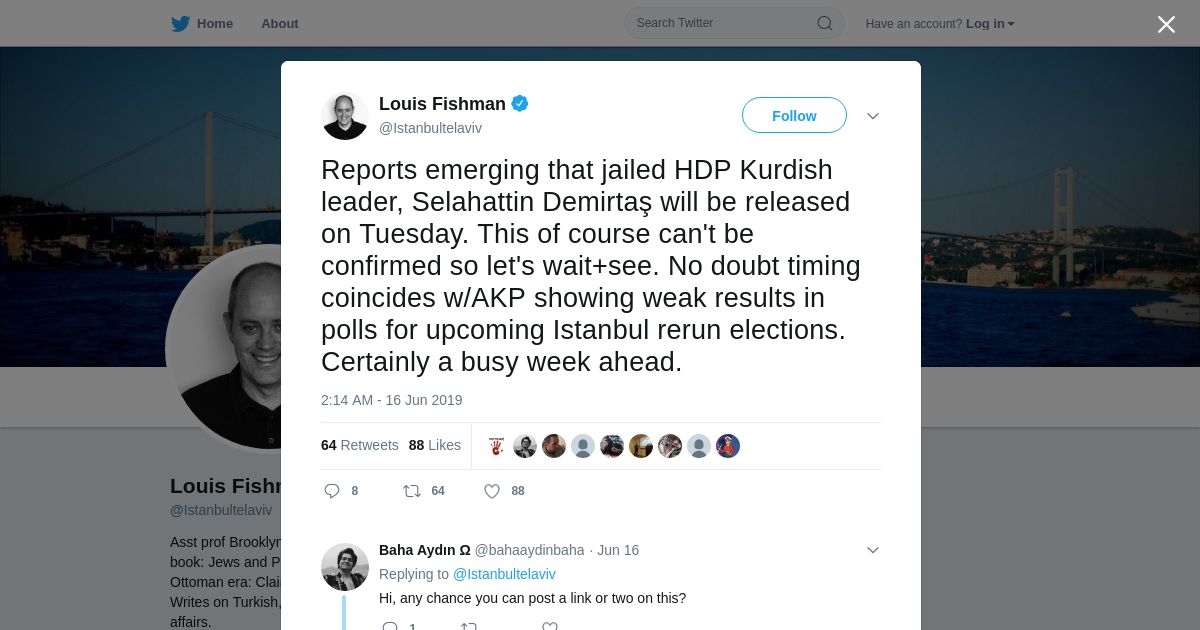
Task: Follow Louis Fishman
Action: pos(794,115)
